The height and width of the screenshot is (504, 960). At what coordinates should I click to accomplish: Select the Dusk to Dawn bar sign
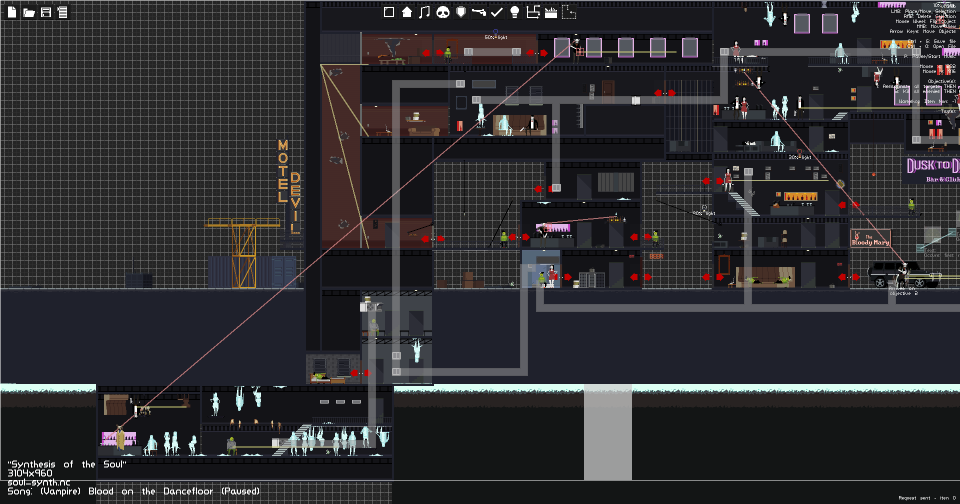pos(932,170)
